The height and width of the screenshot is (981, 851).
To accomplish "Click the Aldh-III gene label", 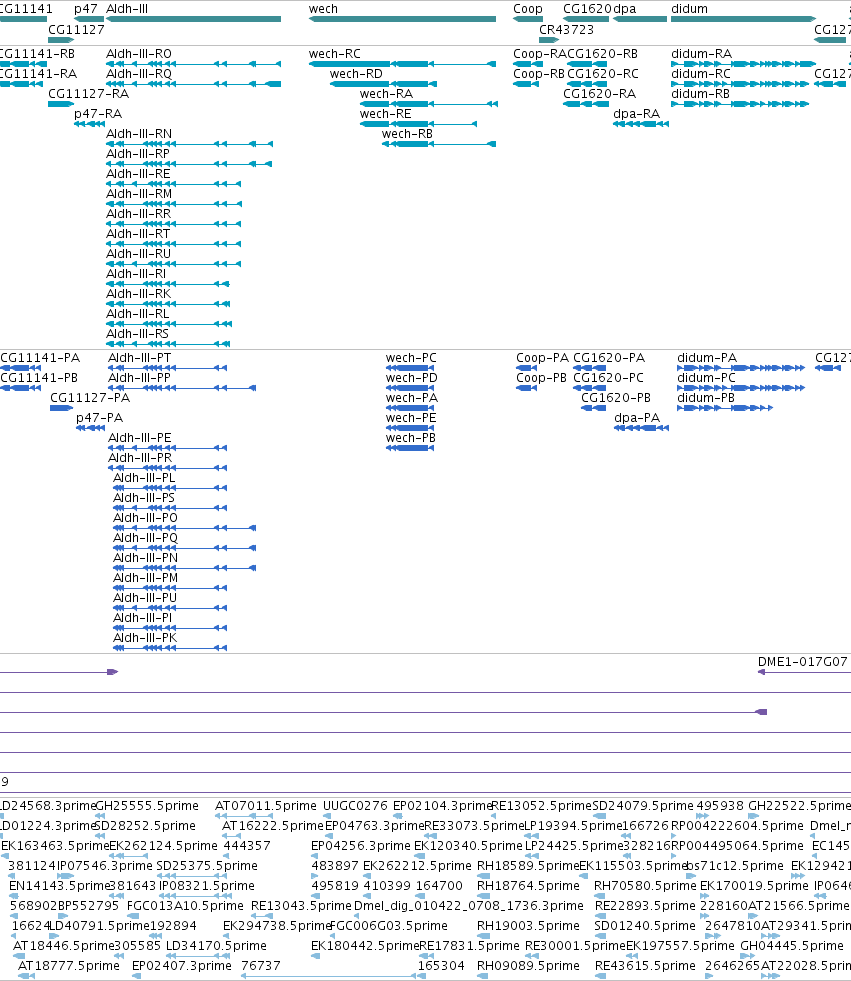I will [x=127, y=9].
